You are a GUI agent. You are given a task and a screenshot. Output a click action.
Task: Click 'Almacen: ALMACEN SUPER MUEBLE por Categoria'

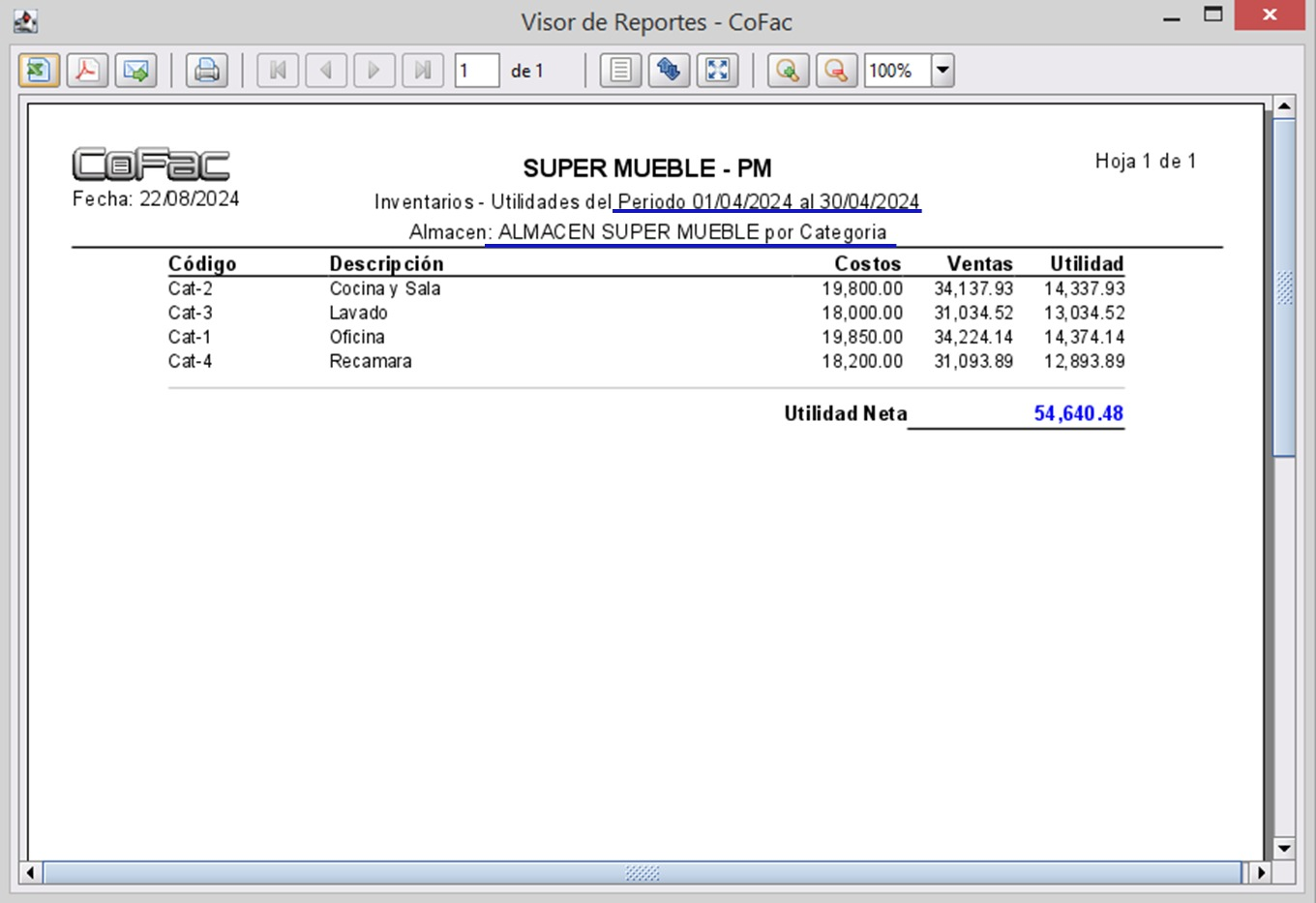point(647,232)
